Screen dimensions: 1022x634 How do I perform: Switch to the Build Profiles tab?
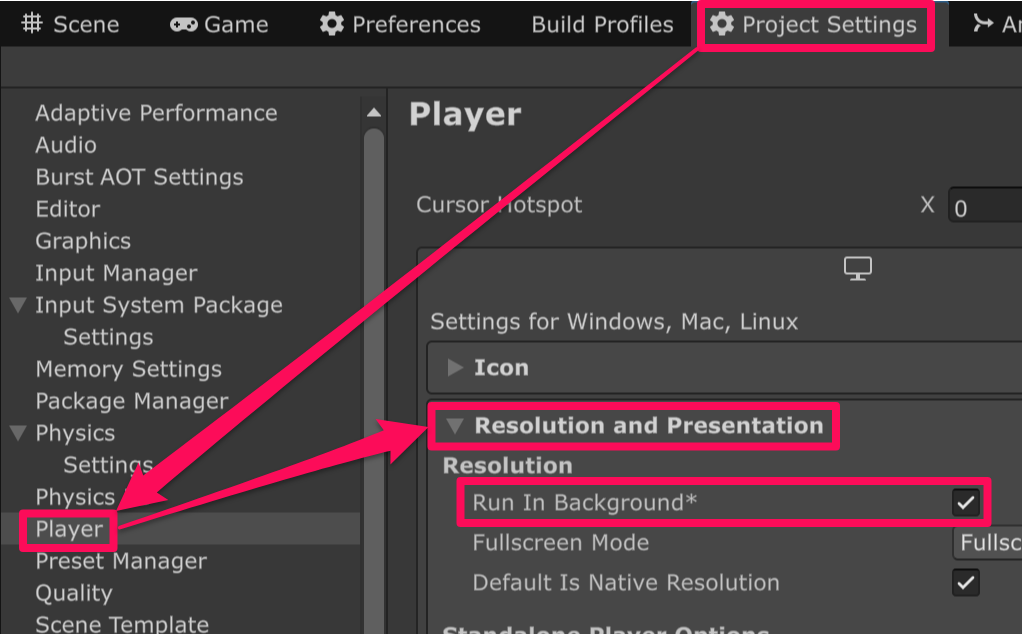coord(602,25)
